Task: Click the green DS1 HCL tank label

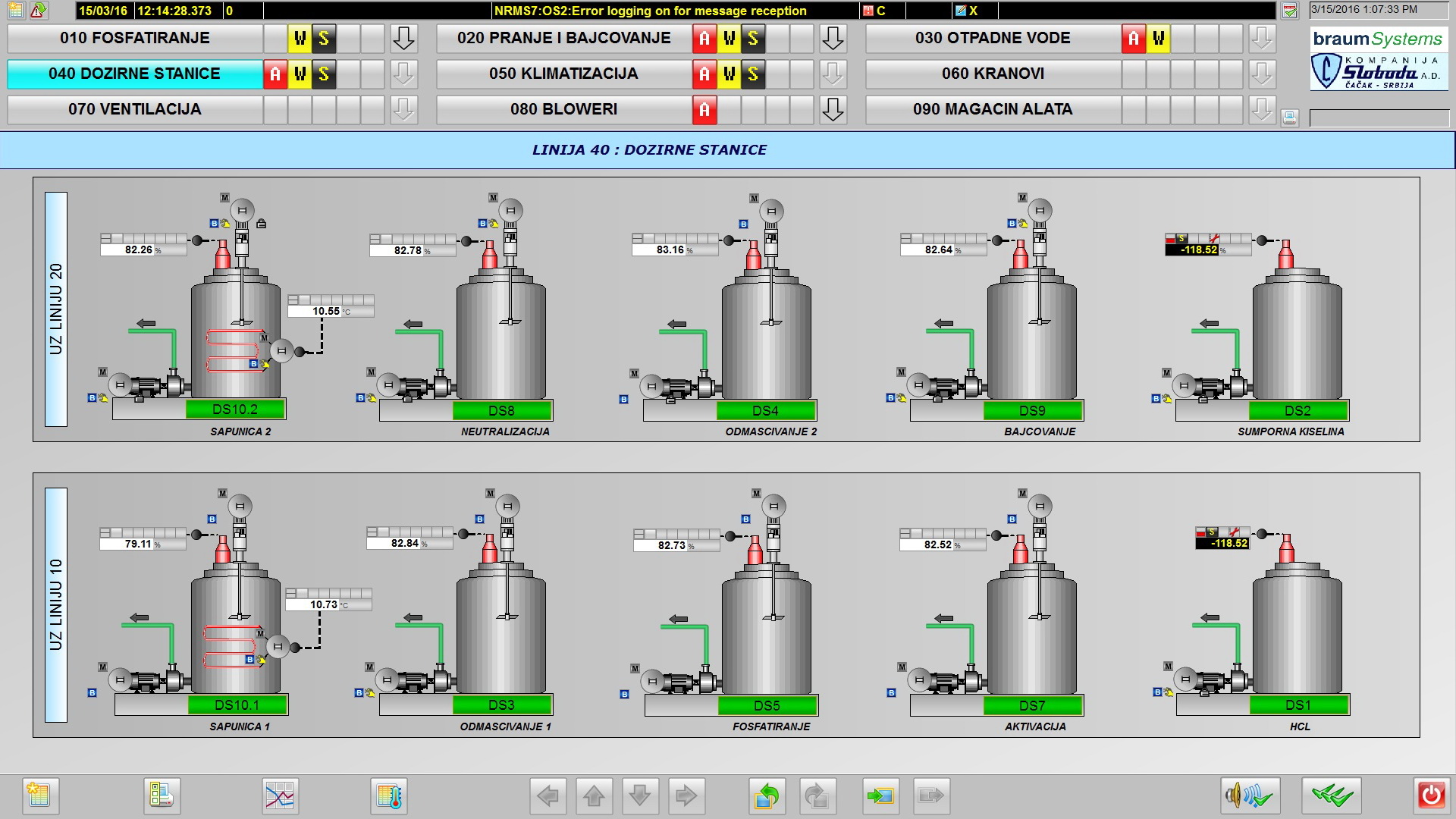Action: click(1298, 705)
